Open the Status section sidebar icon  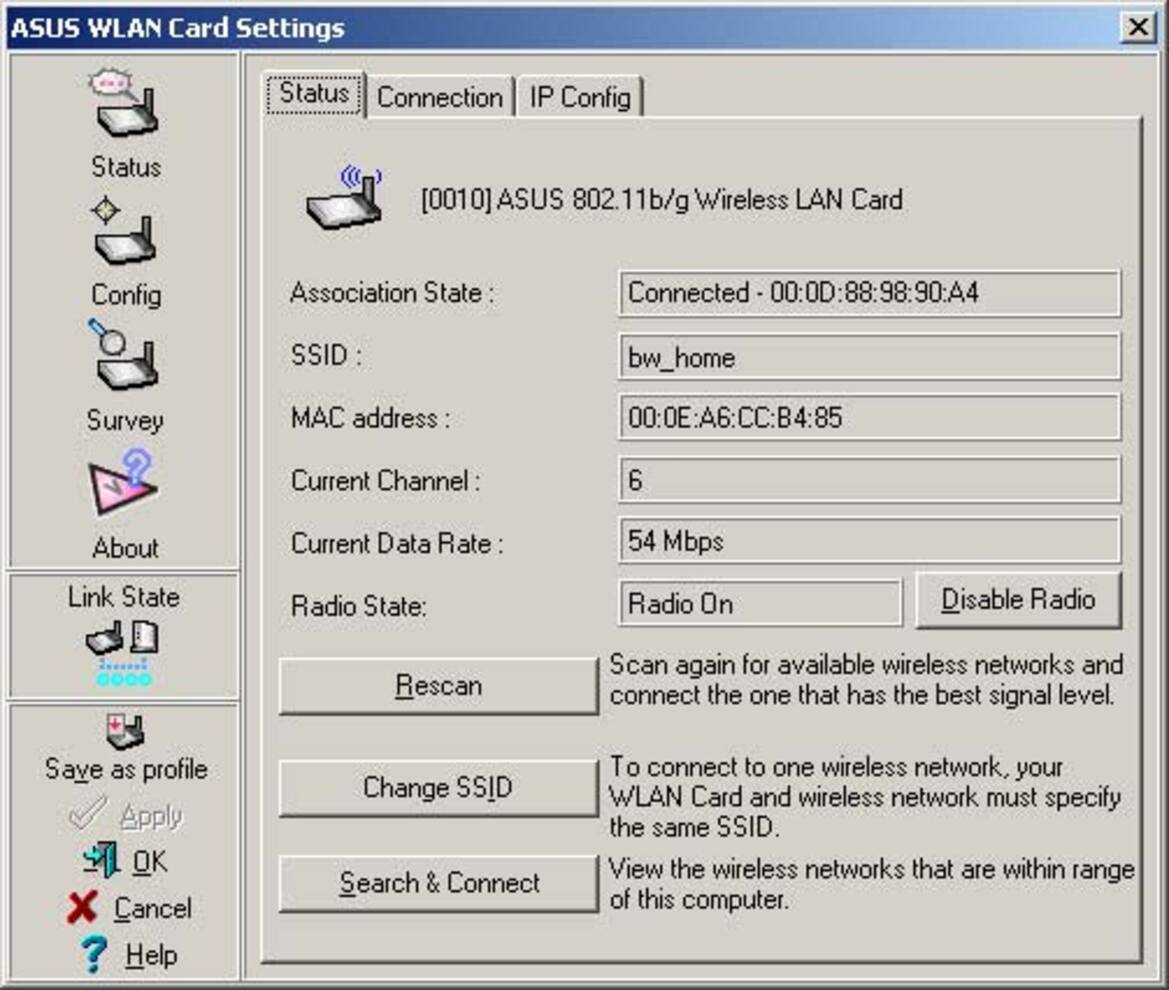pyautogui.click(x=125, y=104)
